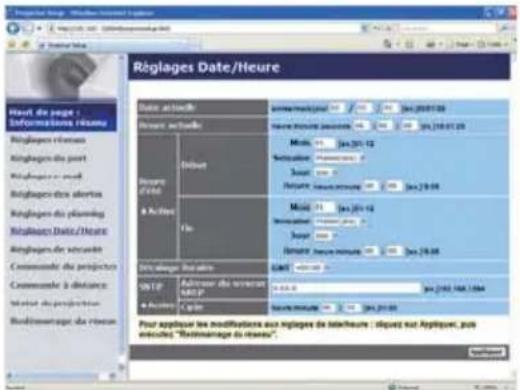Open 'Réglages du port' in the sidebar
520x390 pixels.
(x=48, y=158)
